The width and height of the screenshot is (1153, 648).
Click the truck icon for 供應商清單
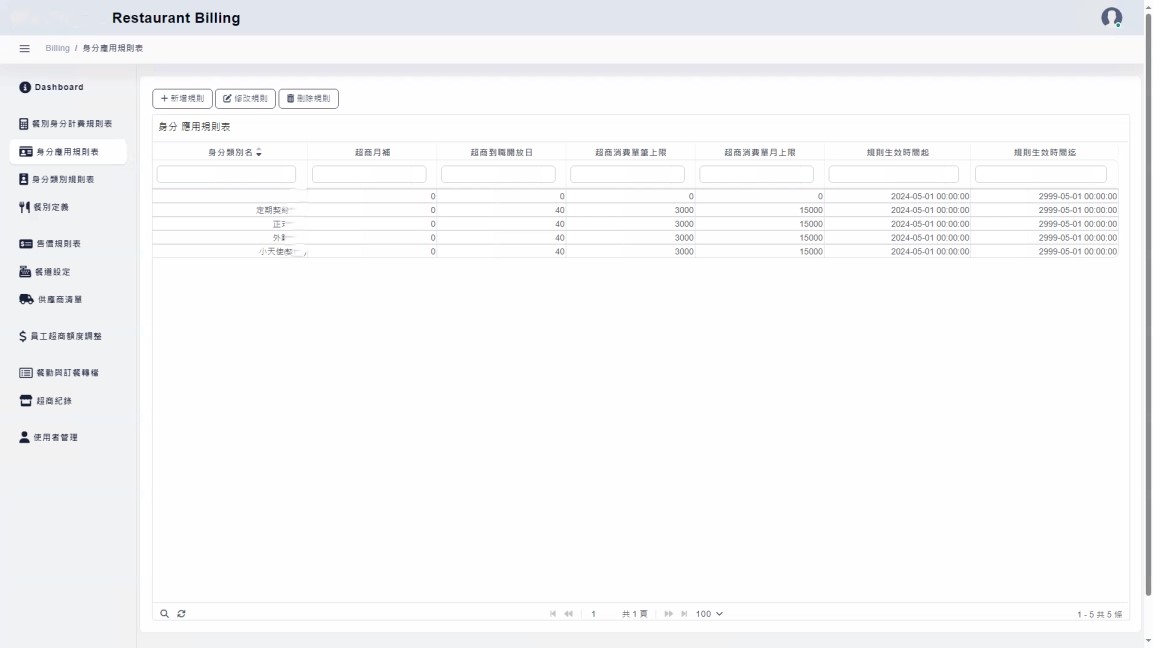point(26,299)
